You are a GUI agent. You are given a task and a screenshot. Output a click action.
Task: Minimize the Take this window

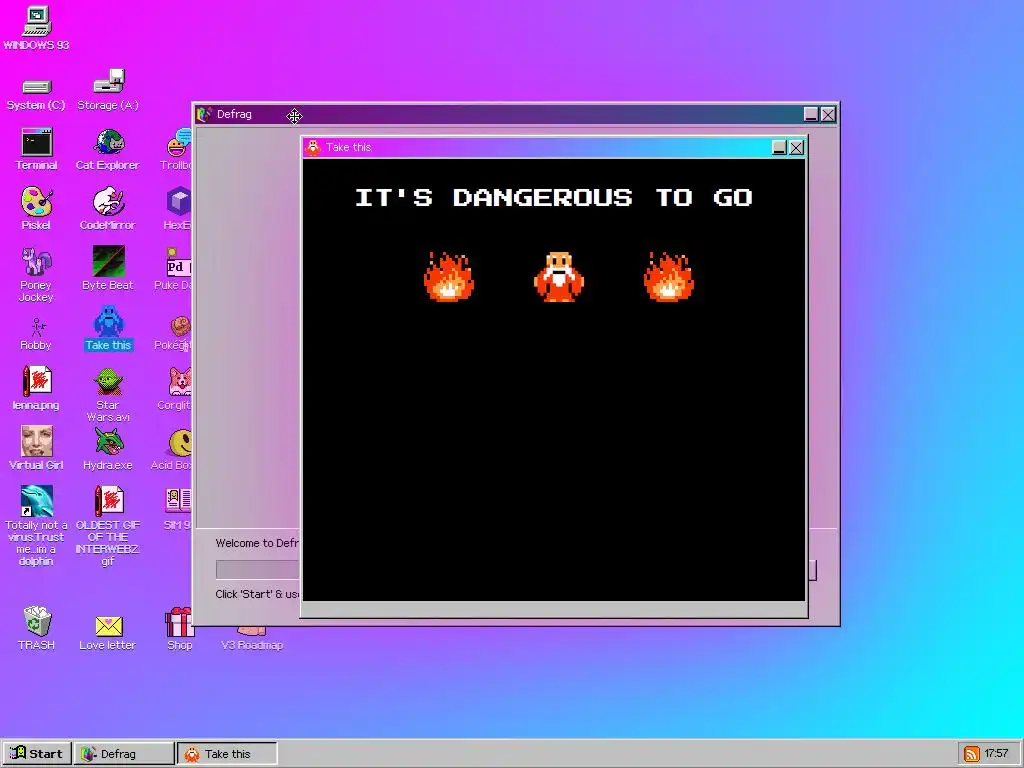click(779, 148)
